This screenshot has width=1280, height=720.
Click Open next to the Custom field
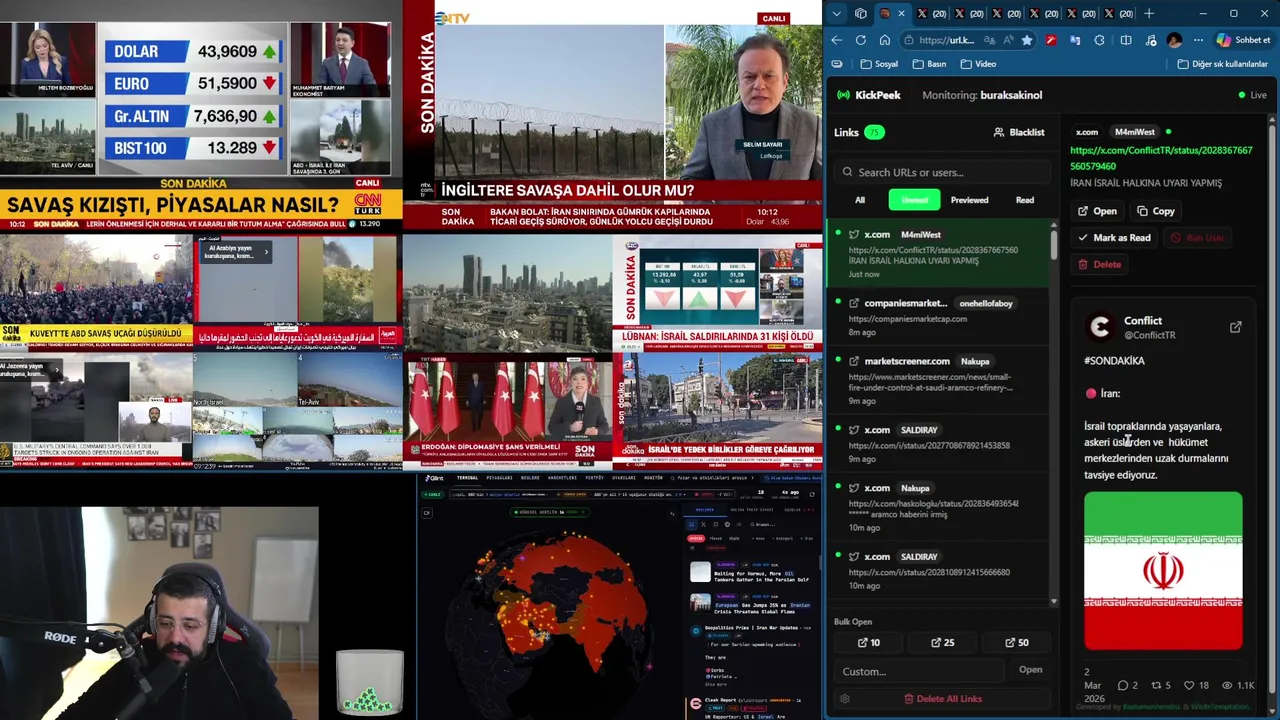pyautogui.click(x=1030, y=670)
